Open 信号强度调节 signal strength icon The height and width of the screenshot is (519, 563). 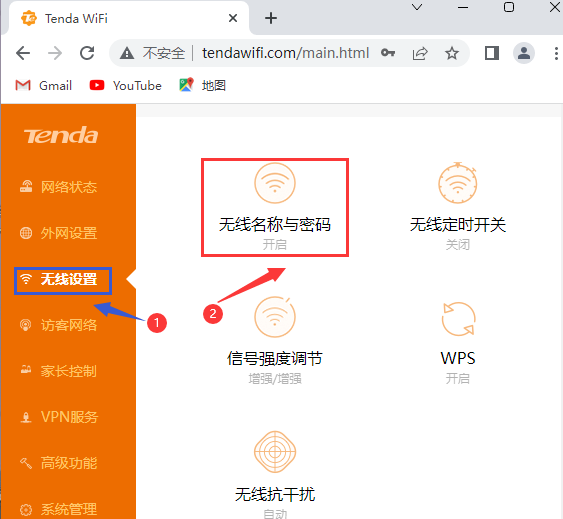[x=275, y=317]
